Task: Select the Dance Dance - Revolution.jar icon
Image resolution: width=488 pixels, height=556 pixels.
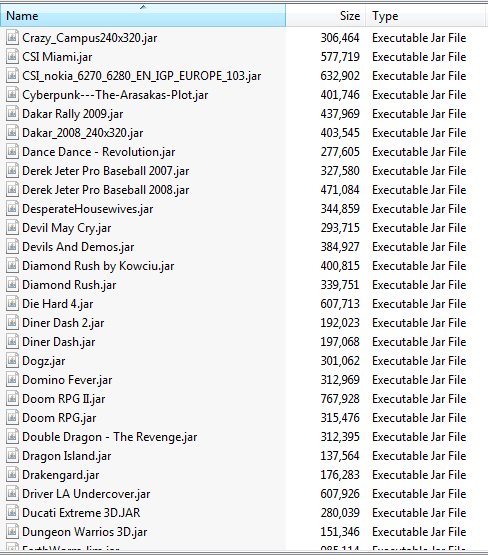Action: 12,152
